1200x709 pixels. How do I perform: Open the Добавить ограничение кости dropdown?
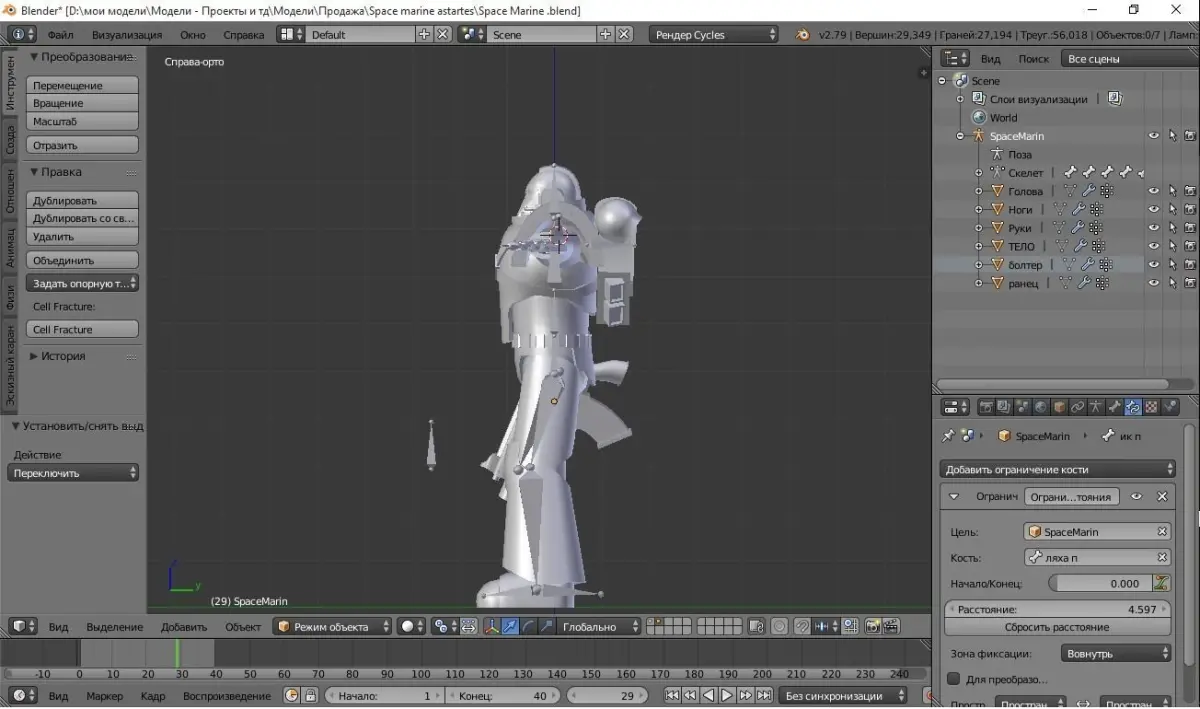pos(1058,469)
